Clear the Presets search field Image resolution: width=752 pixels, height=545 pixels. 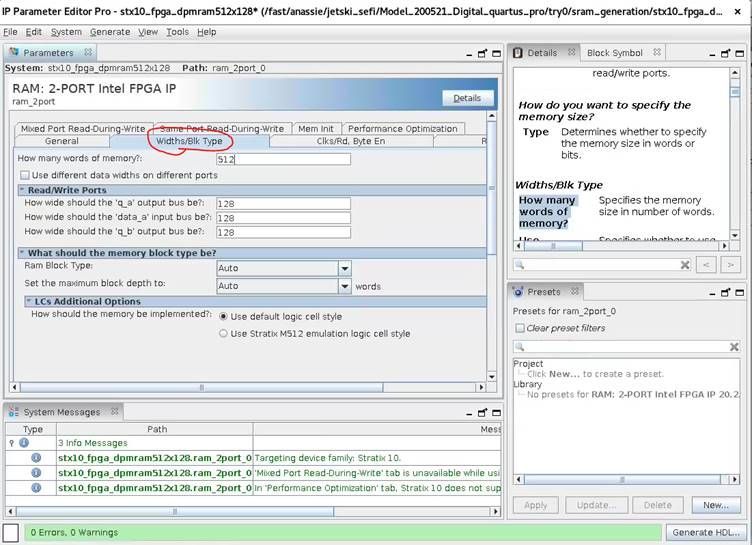tap(734, 347)
